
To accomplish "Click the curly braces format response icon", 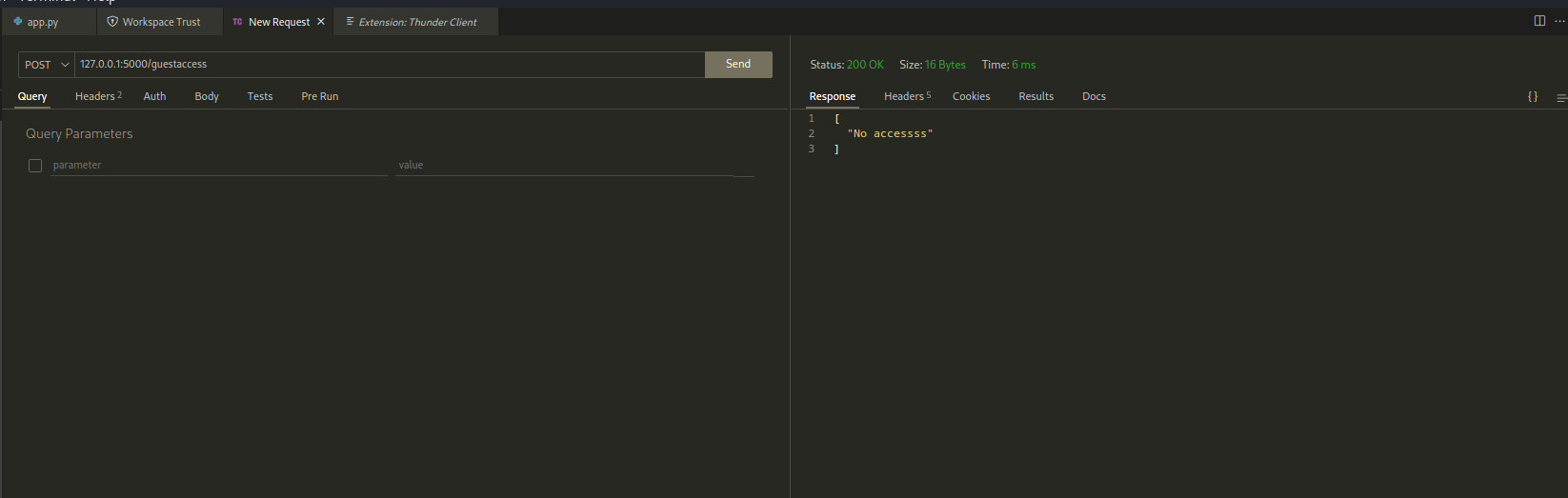I will pos(1533,96).
